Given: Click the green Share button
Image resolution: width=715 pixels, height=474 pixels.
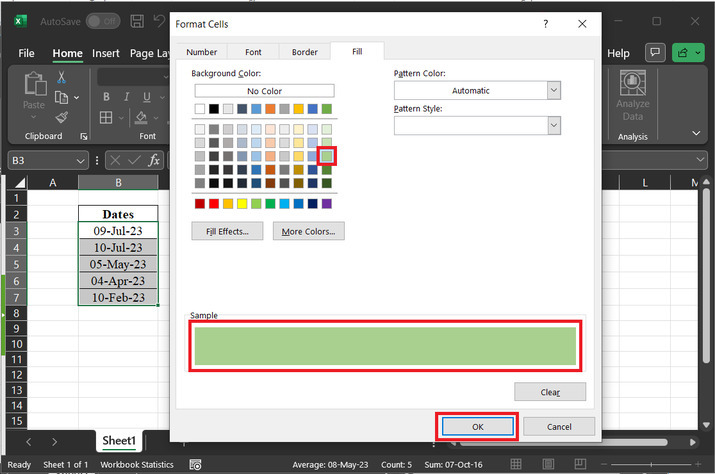Looking at the screenshot, I should pyautogui.click(x=688, y=53).
